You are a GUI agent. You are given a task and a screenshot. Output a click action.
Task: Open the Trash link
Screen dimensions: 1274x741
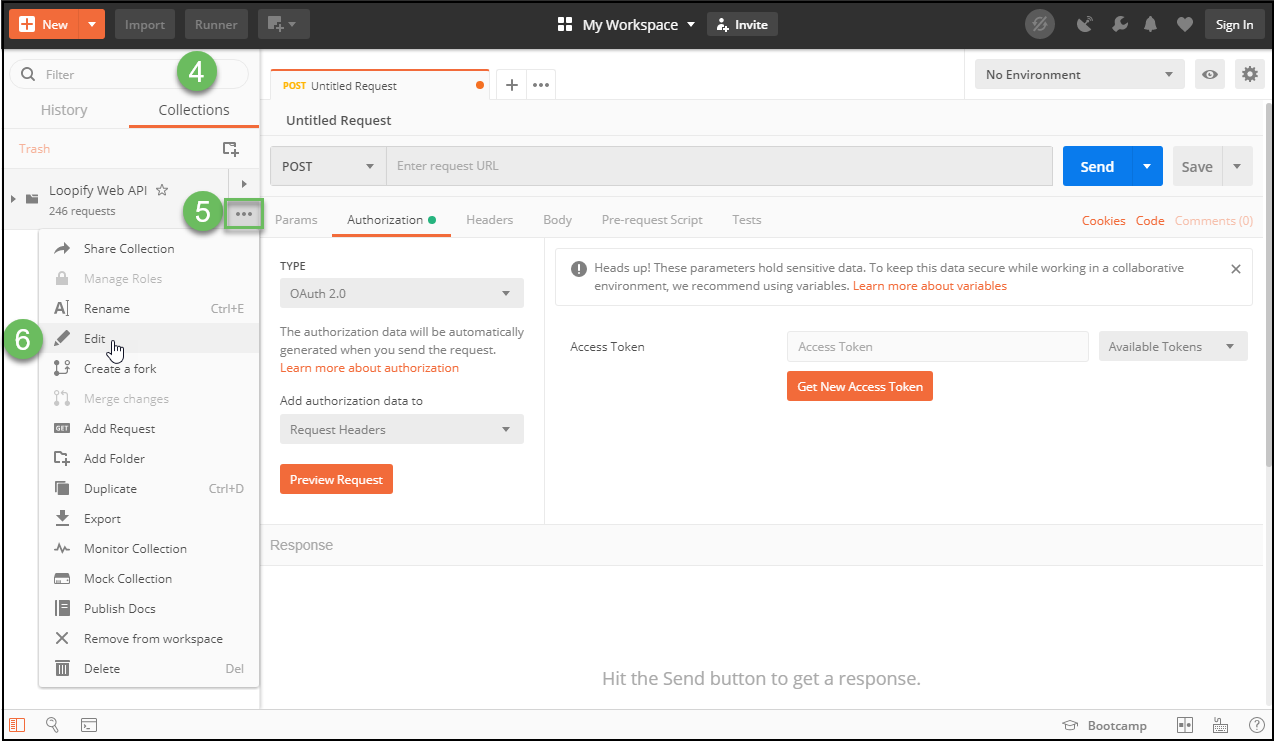[x=34, y=148]
